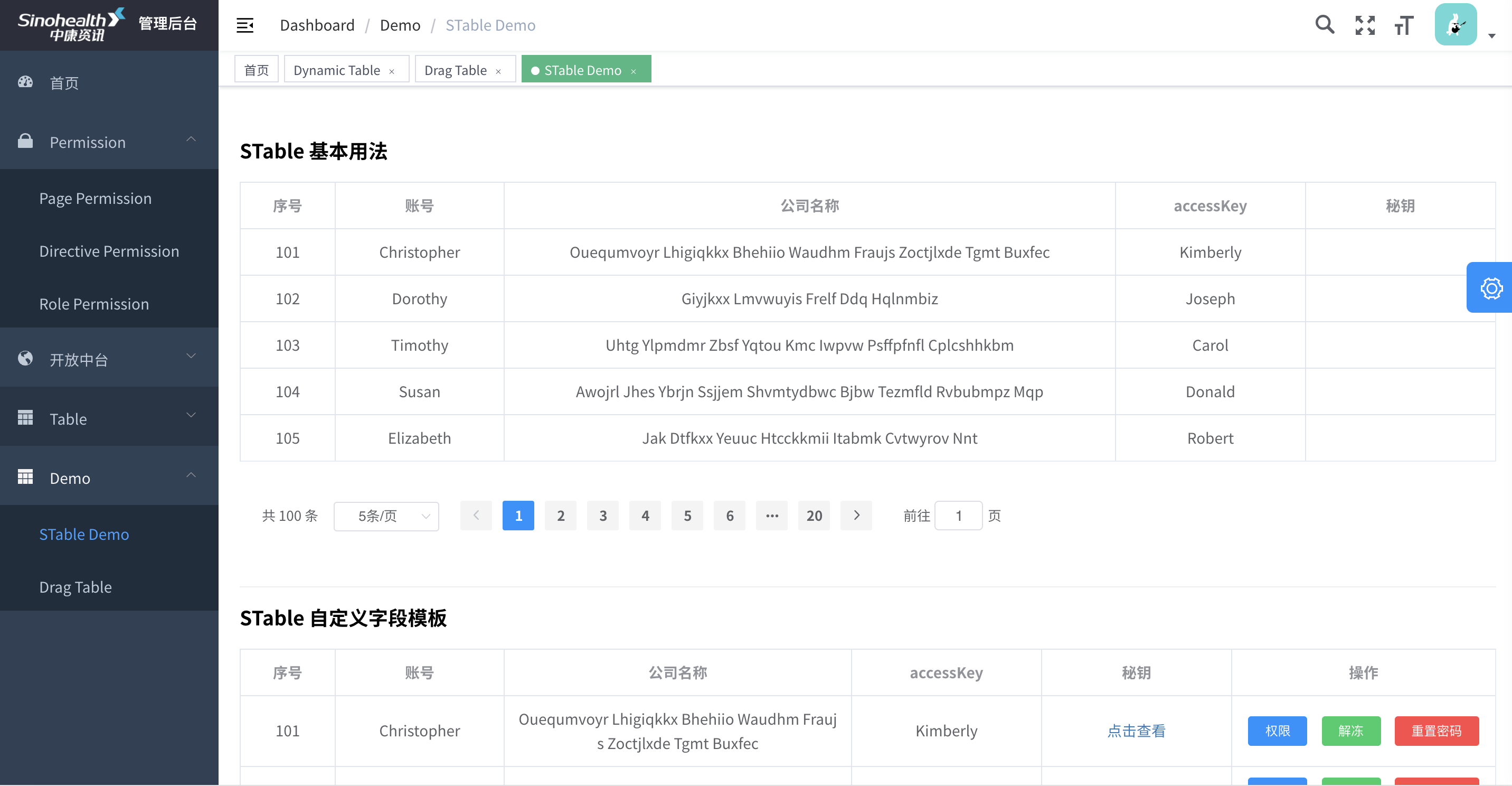This screenshot has width=1512, height=786.
Task: Click the next page arrow
Action: click(x=856, y=516)
